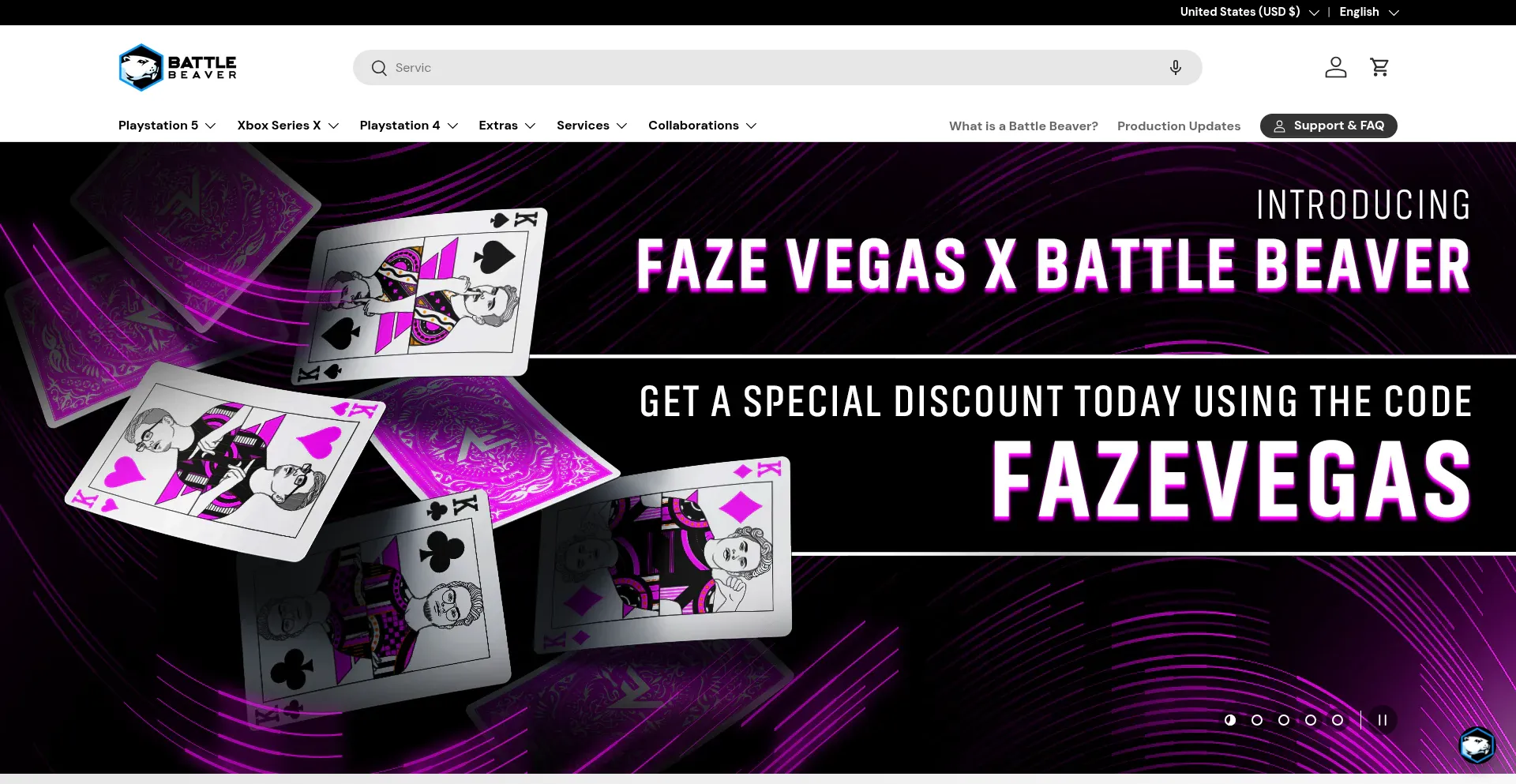Expand the United States (USD $) currency selector
The width and height of the screenshot is (1516, 784).
pyautogui.click(x=1249, y=12)
